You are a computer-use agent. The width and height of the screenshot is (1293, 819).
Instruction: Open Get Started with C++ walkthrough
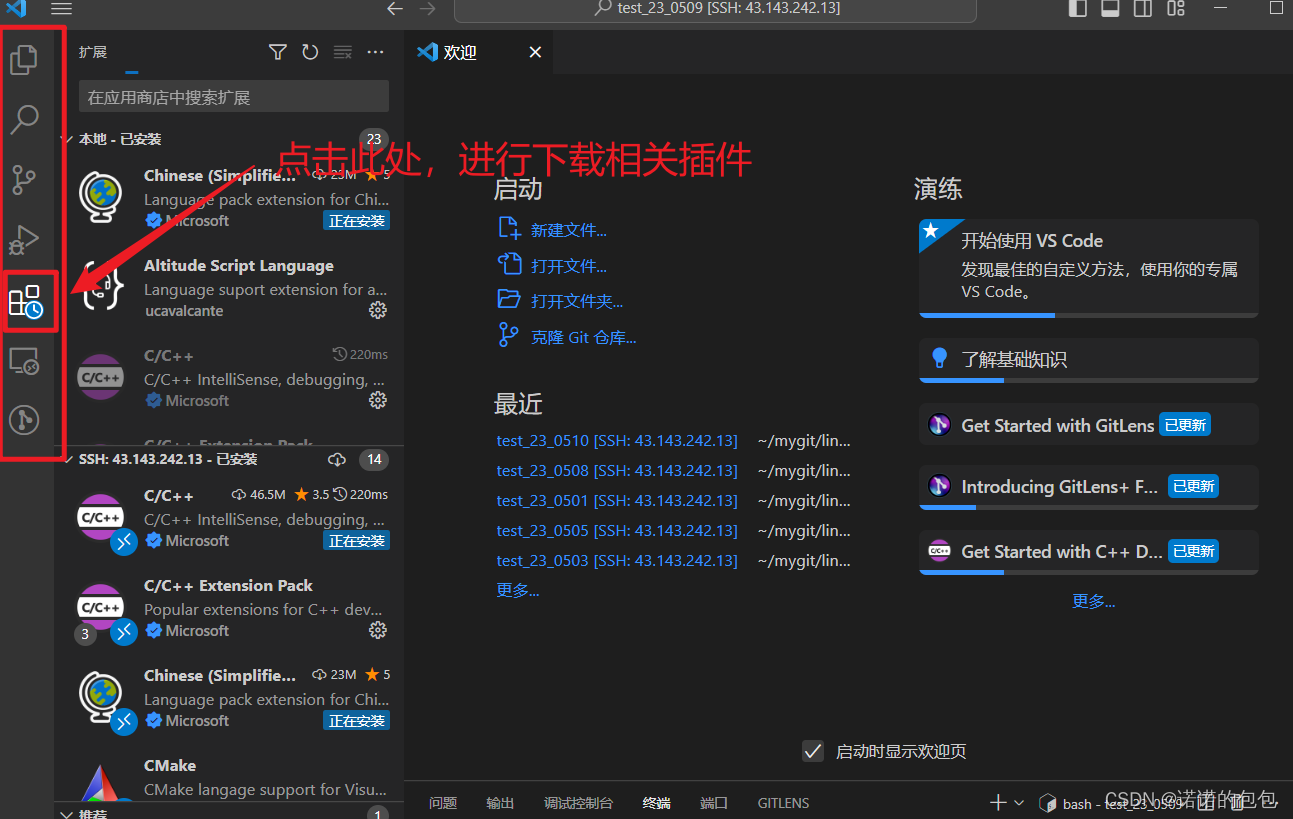tap(1088, 552)
